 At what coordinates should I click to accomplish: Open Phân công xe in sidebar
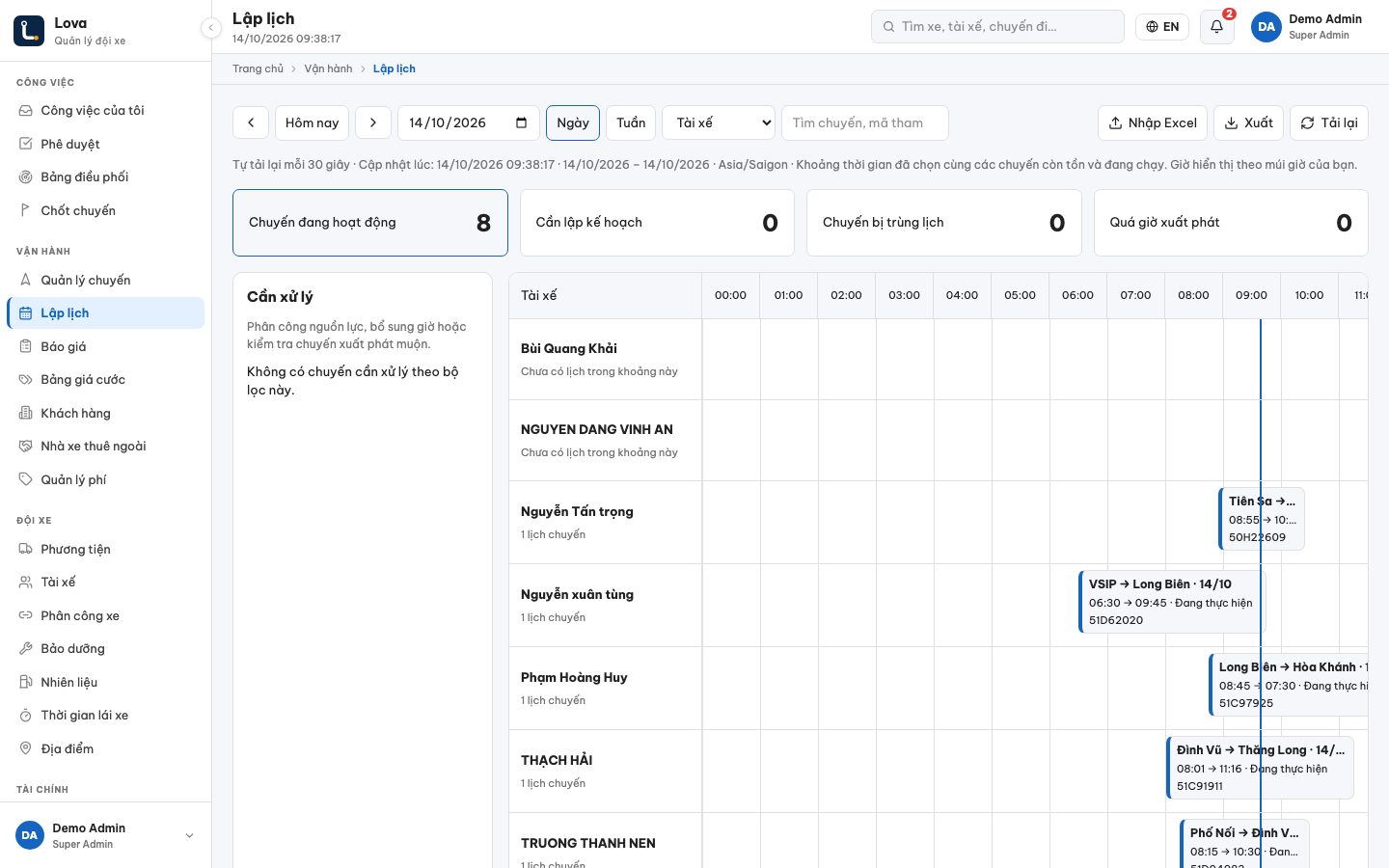106,615
